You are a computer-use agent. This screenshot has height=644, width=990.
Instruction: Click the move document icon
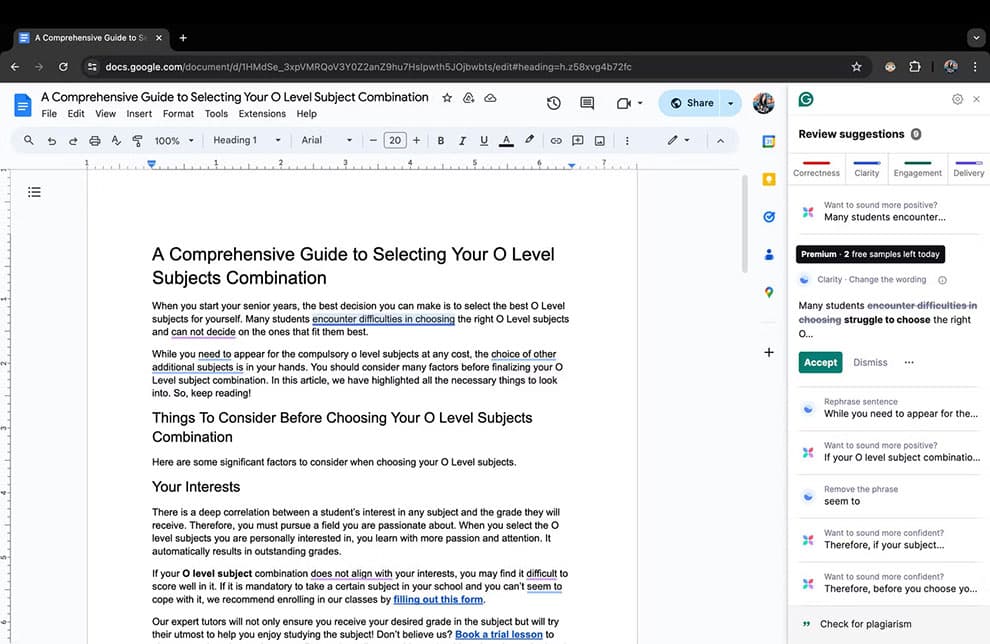tap(468, 98)
